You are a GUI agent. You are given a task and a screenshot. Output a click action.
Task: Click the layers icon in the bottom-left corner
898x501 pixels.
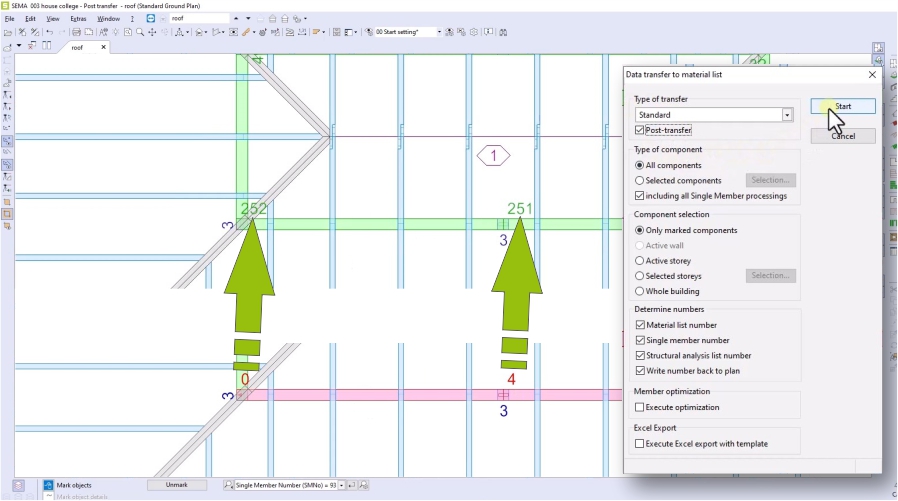pyautogui.click(x=19, y=485)
